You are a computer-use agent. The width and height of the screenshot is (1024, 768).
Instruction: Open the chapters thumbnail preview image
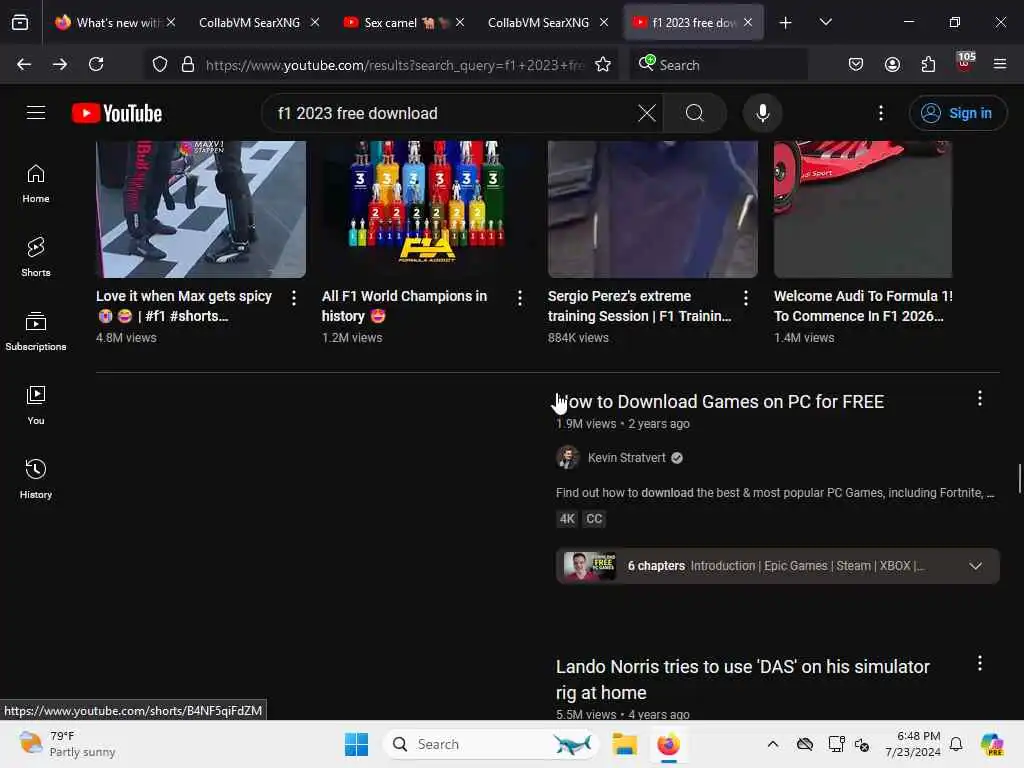click(590, 566)
